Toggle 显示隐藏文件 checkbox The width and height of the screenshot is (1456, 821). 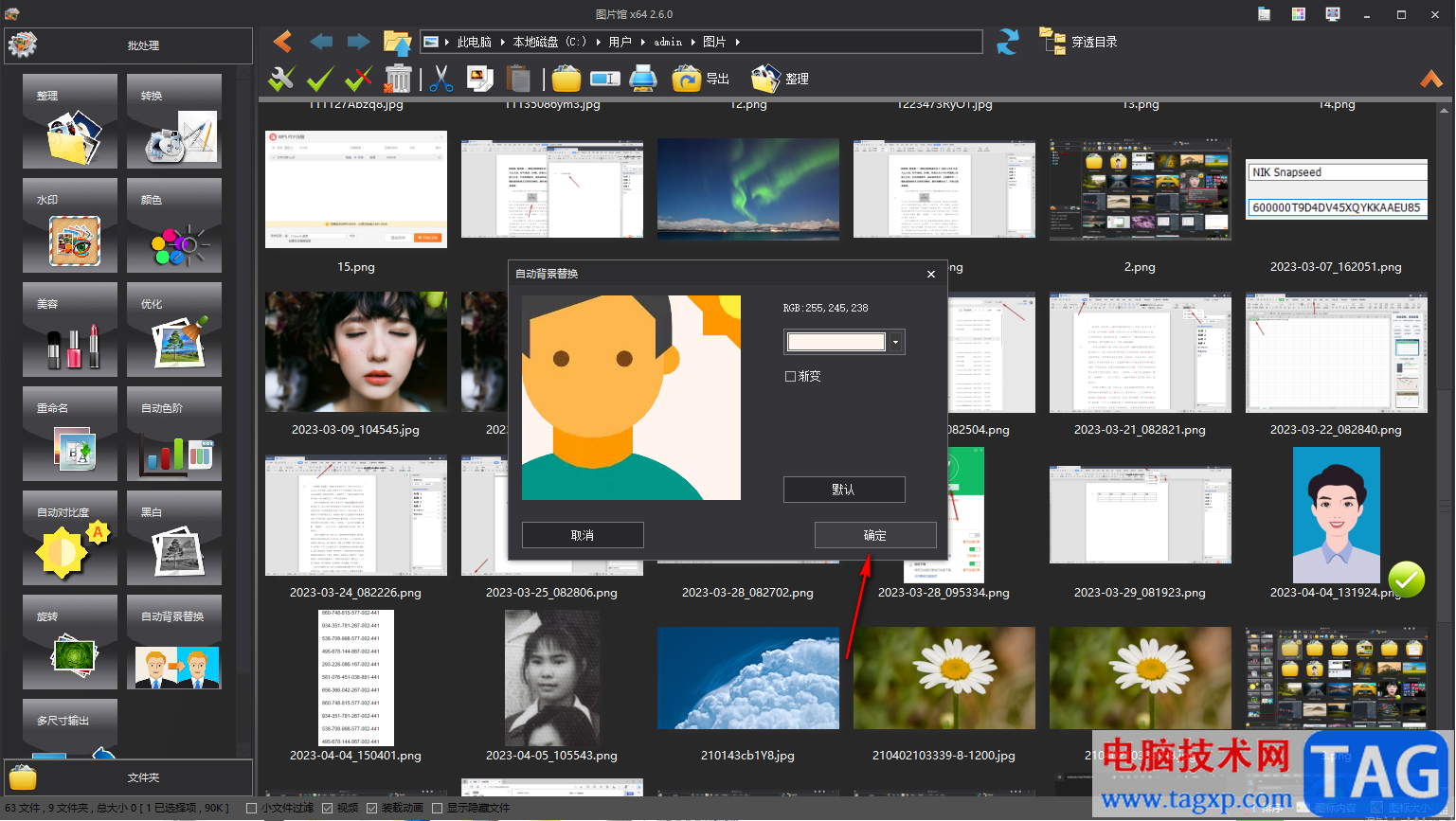[438, 809]
